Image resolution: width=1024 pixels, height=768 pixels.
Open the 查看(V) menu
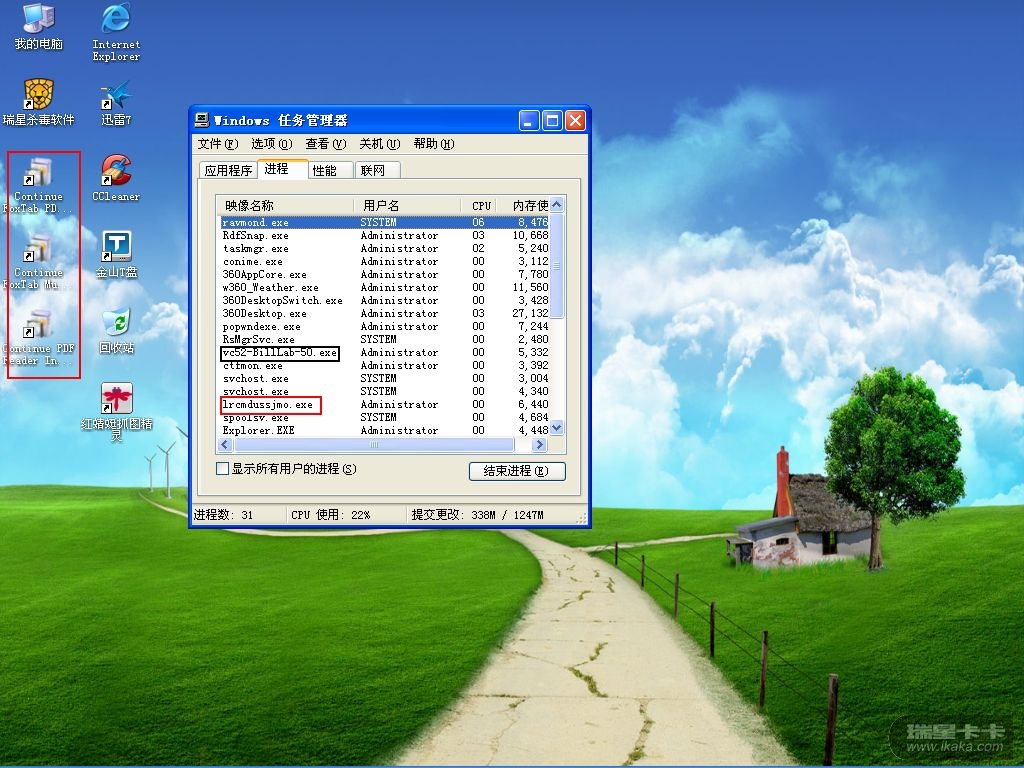tap(325, 144)
